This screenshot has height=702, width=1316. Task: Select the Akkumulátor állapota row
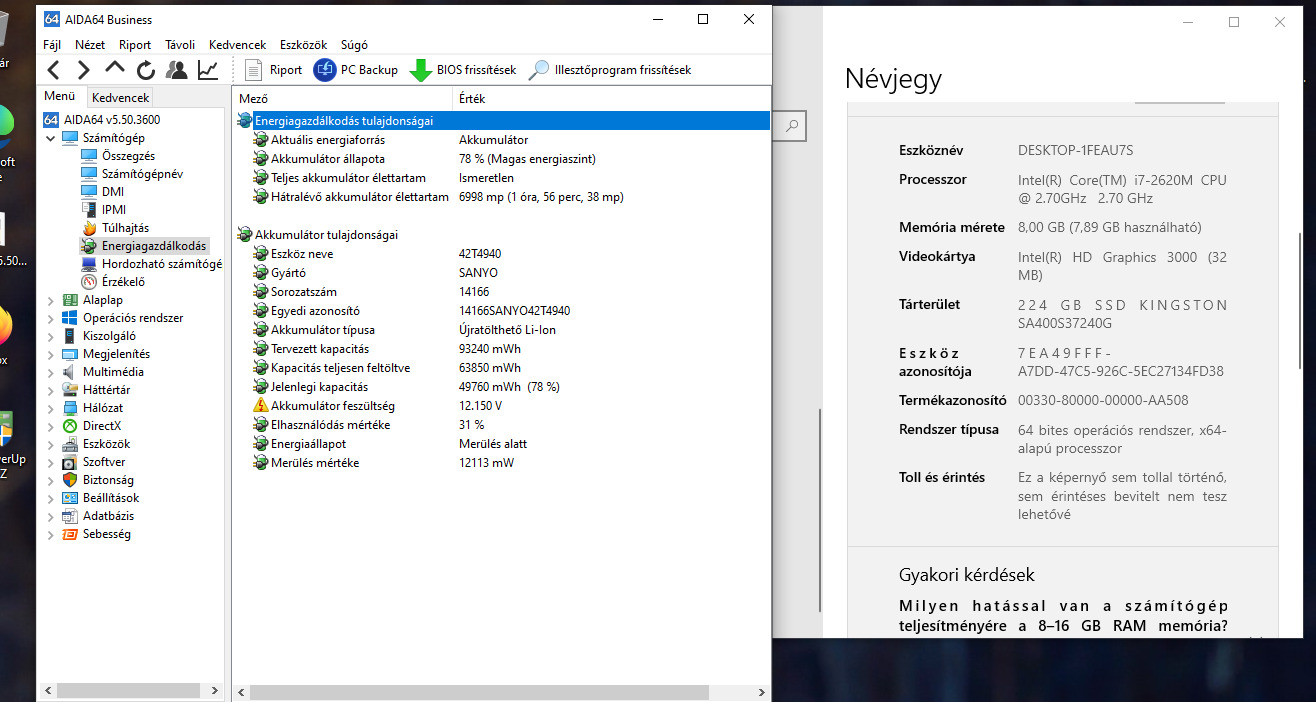(502, 159)
